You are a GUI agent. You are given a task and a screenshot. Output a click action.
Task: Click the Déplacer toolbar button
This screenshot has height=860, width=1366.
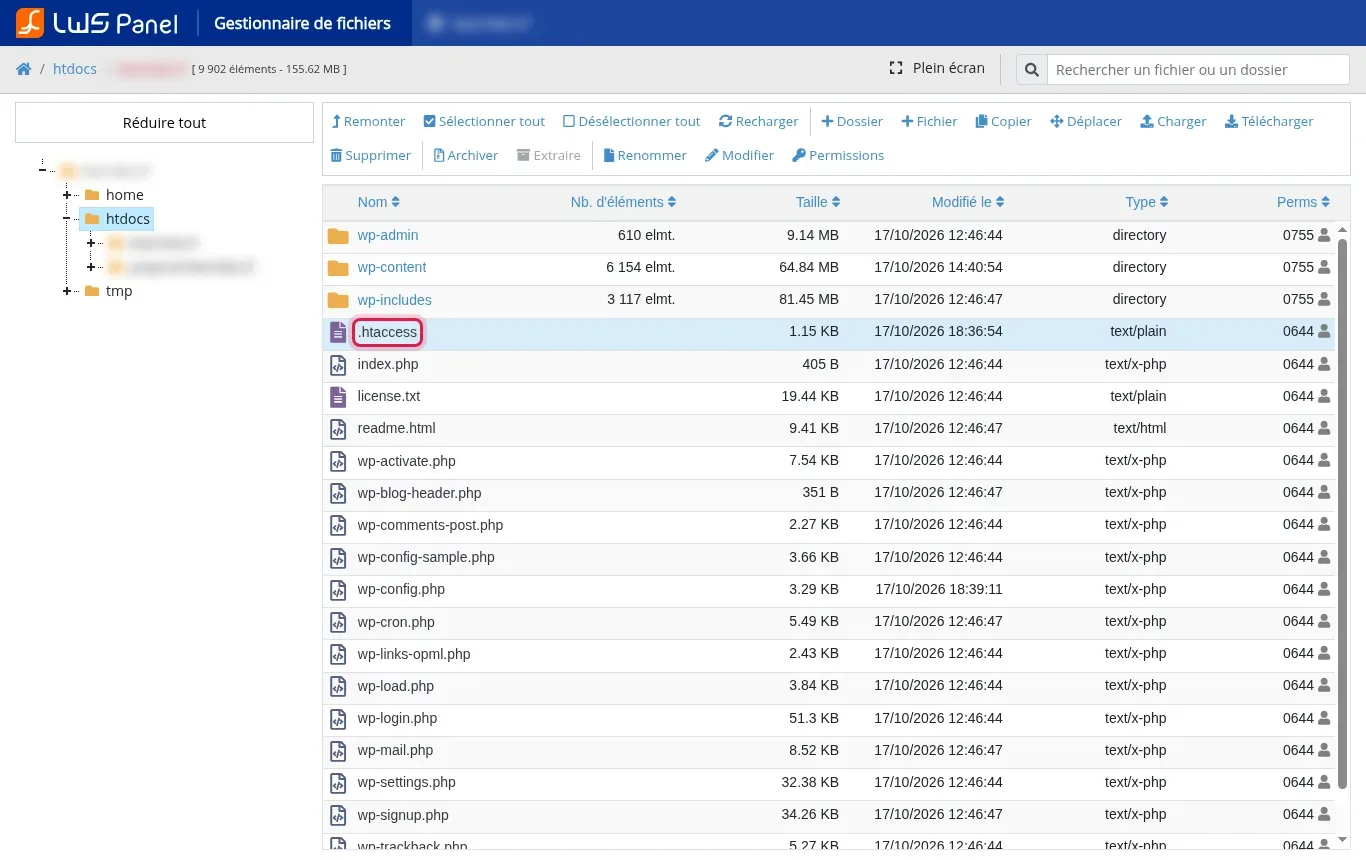pos(1086,121)
